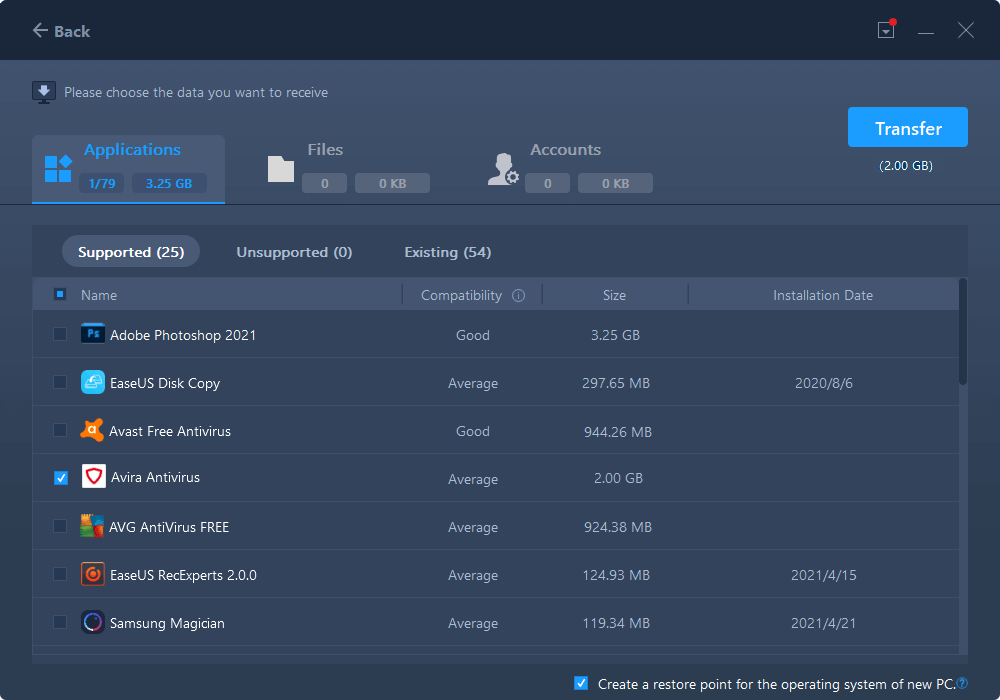Switch to the Files tab

[348, 169]
